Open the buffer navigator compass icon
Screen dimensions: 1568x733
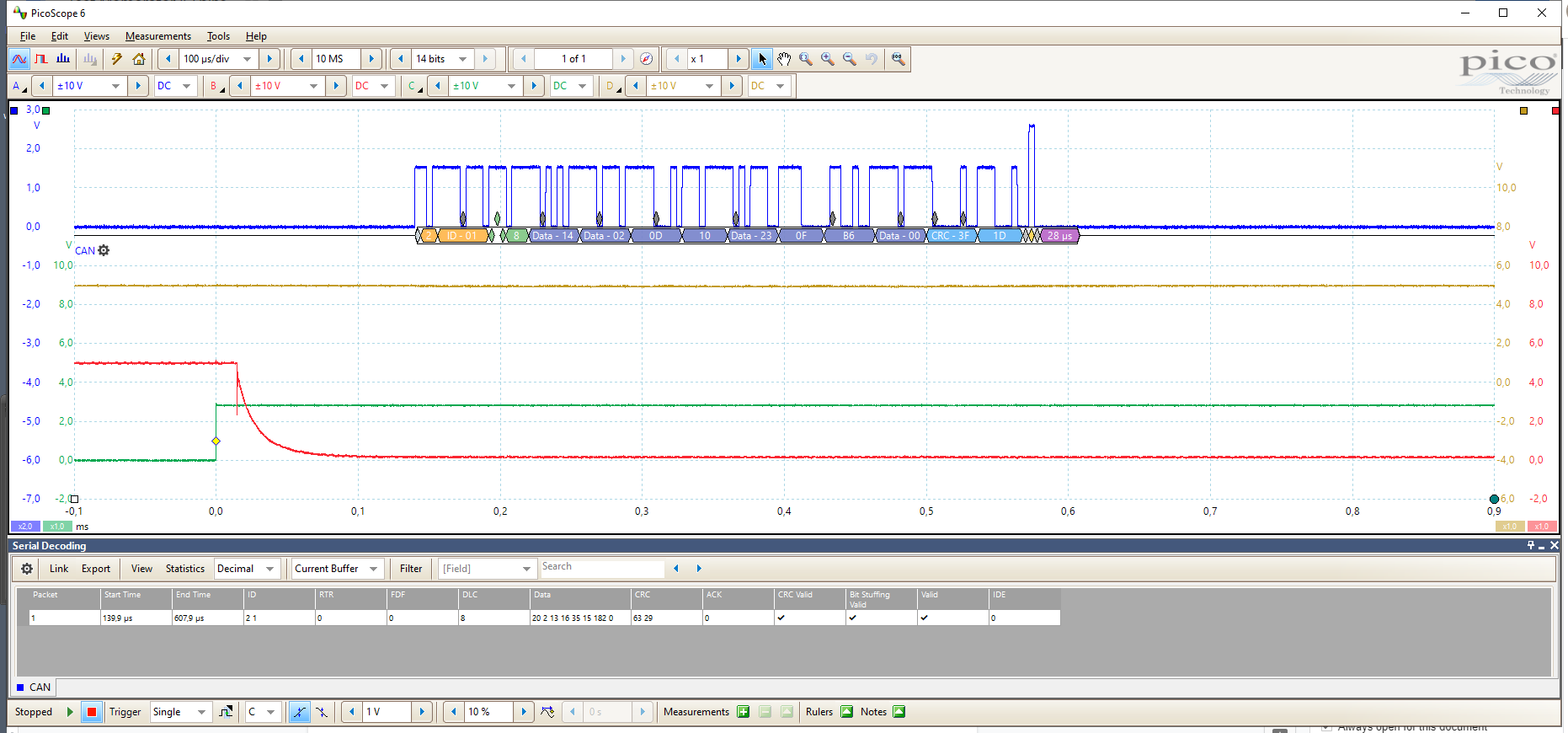(x=646, y=59)
